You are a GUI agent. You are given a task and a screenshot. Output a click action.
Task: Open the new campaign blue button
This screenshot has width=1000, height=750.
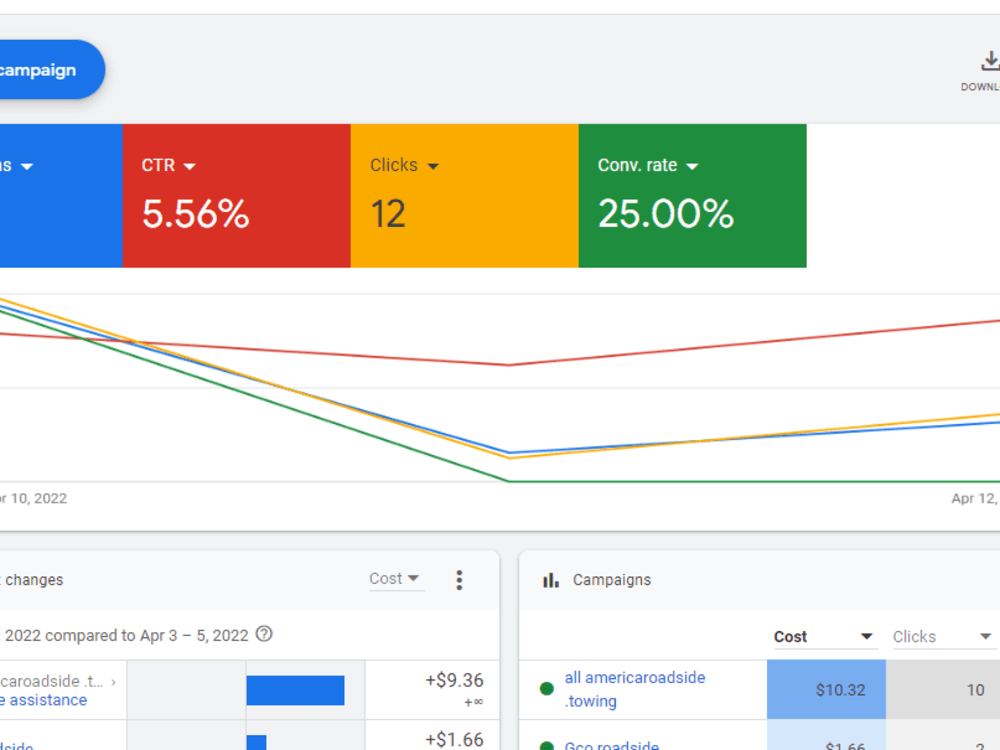(50, 70)
